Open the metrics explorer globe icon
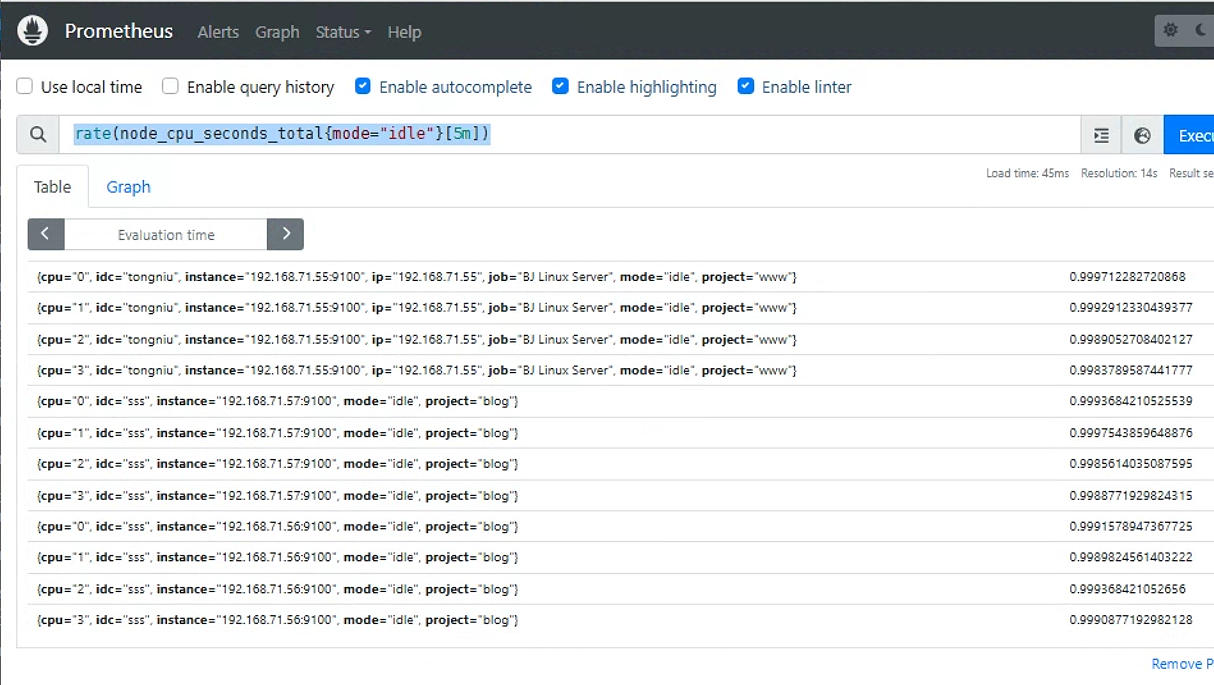The height and width of the screenshot is (685, 1214). point(1143,135)
